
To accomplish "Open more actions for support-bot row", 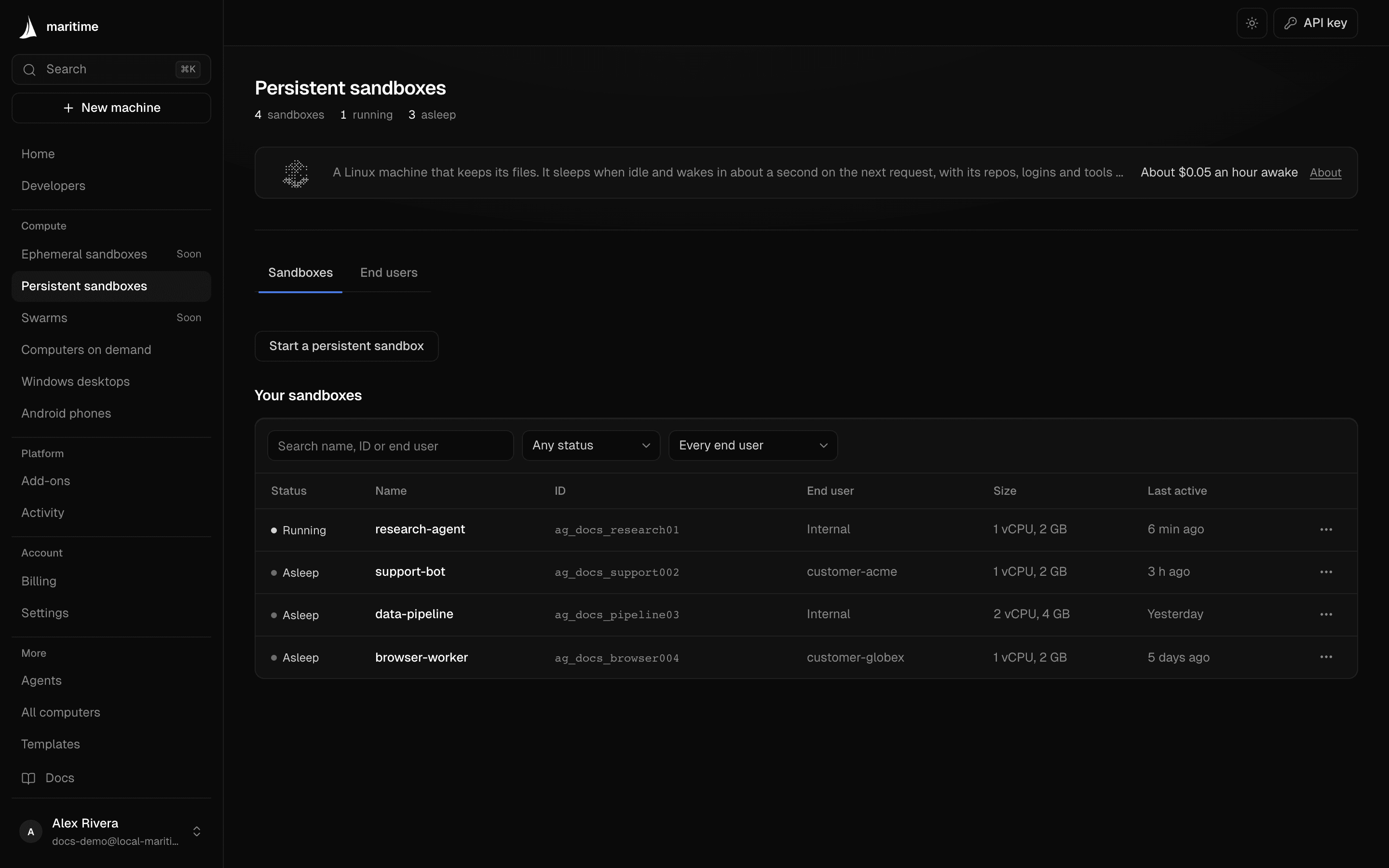I will click(1326, 572).
